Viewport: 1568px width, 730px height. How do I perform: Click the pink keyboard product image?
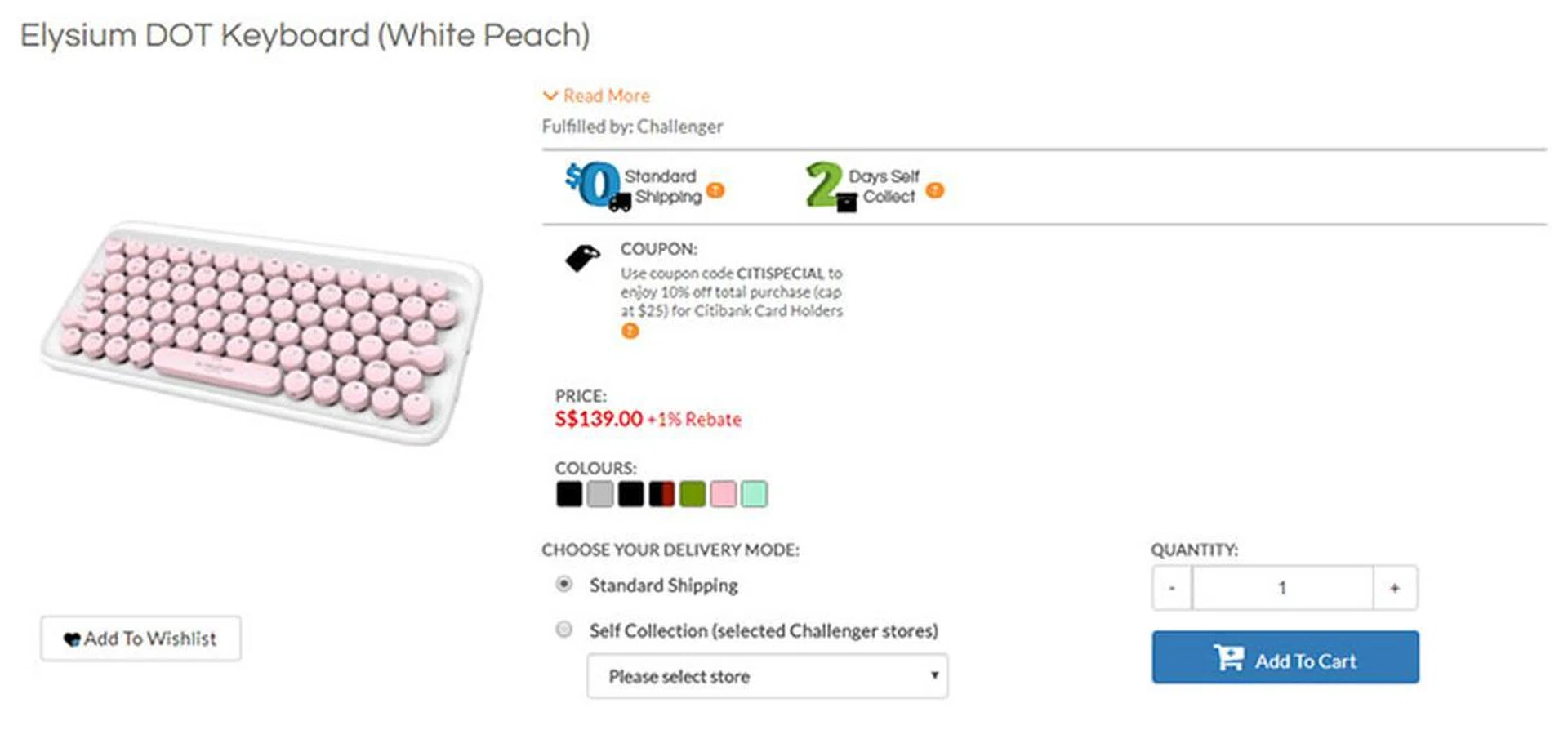click(x=261, y=331)
